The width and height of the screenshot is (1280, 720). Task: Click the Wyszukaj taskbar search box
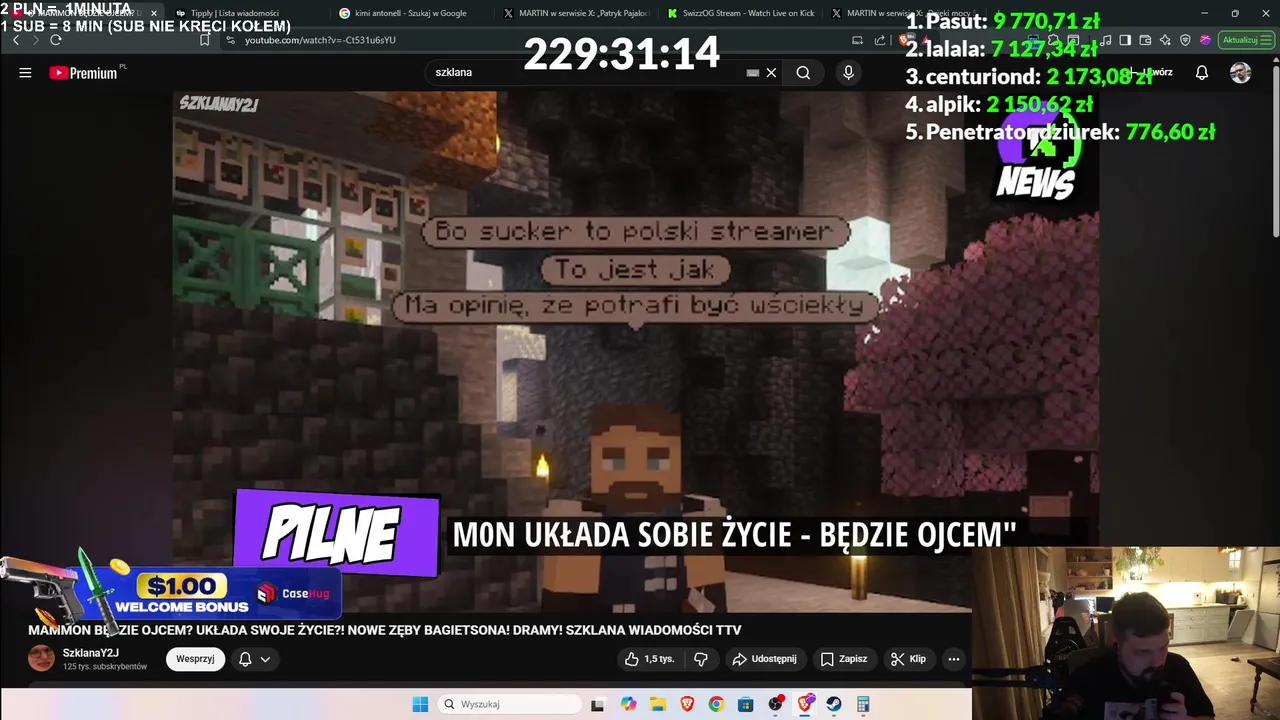pyautogui.click(x=509, y=704)
